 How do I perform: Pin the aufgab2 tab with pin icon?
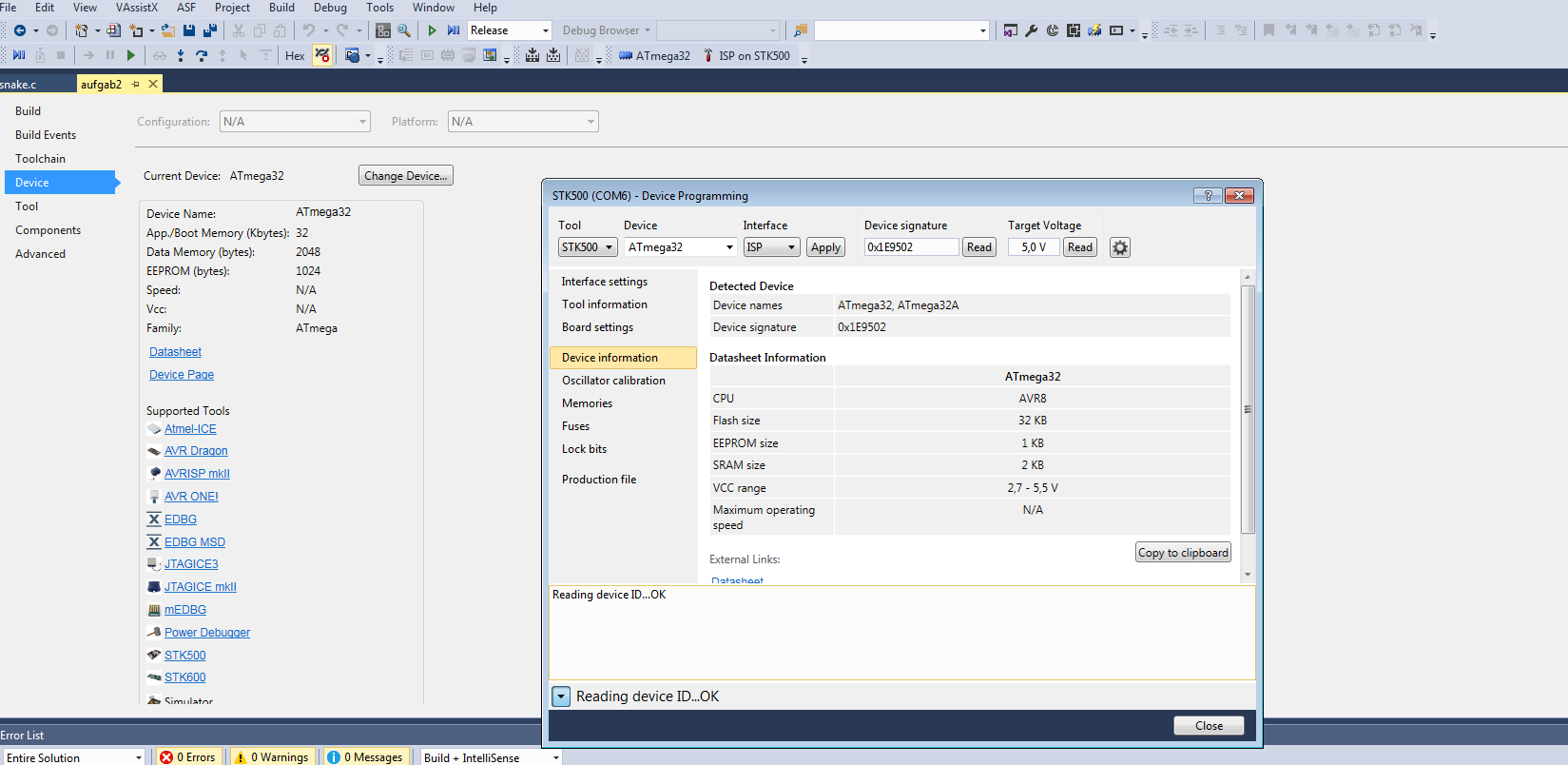(135, 84)
